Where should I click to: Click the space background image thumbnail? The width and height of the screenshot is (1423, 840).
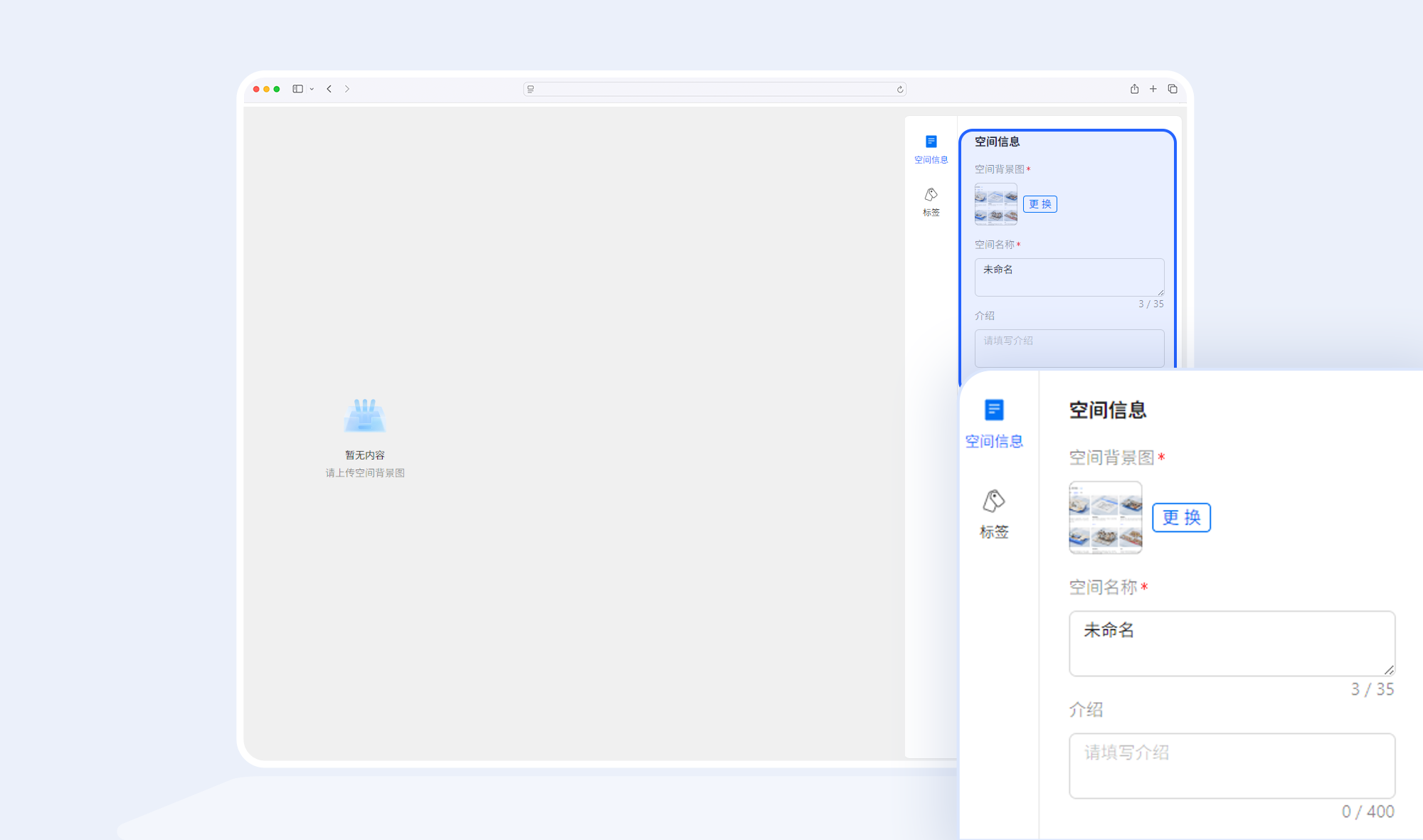pos(995,203)
